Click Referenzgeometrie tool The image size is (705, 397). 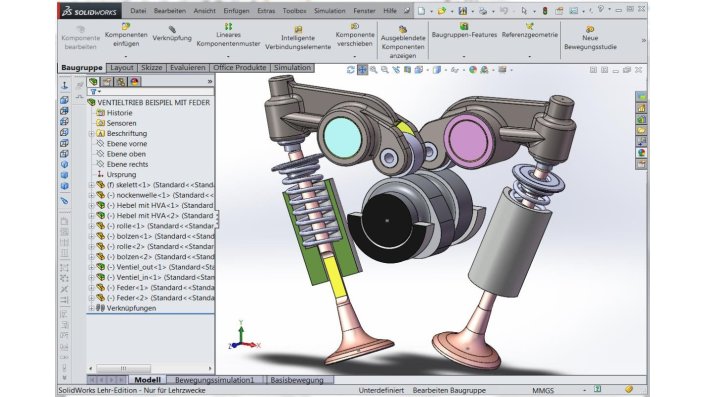point(530,31)
